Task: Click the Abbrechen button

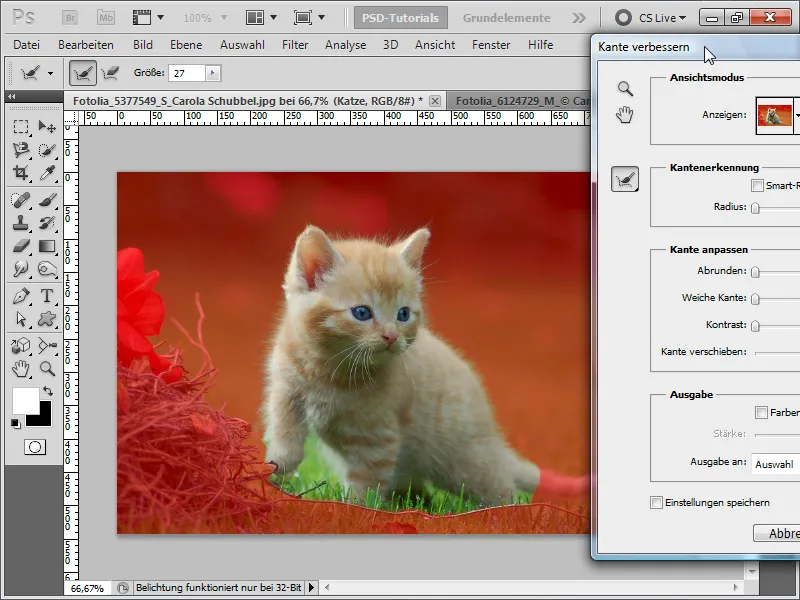Action: 777,533
